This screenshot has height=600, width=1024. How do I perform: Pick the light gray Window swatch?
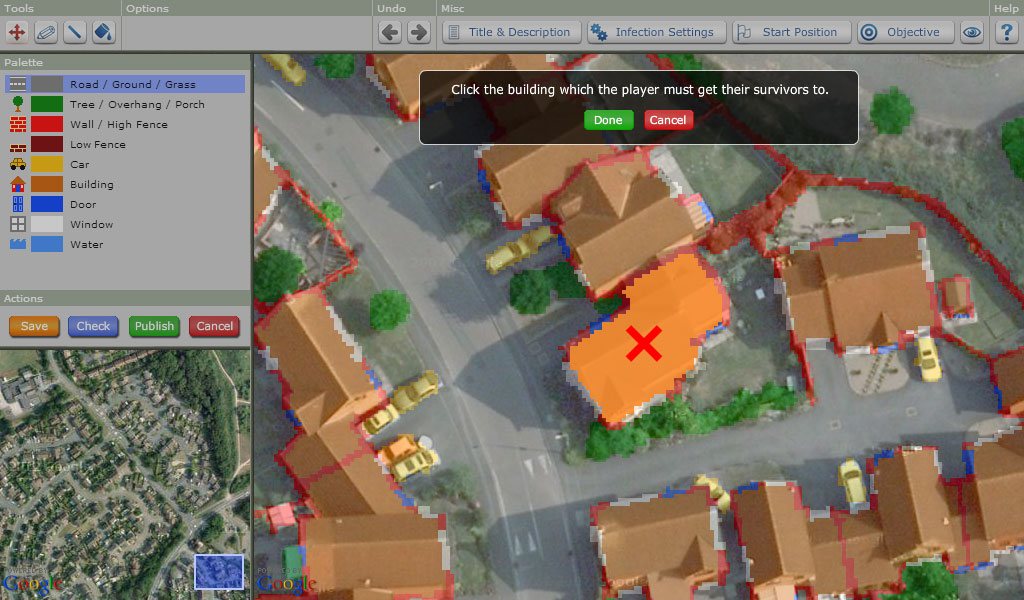pos(47,224)
